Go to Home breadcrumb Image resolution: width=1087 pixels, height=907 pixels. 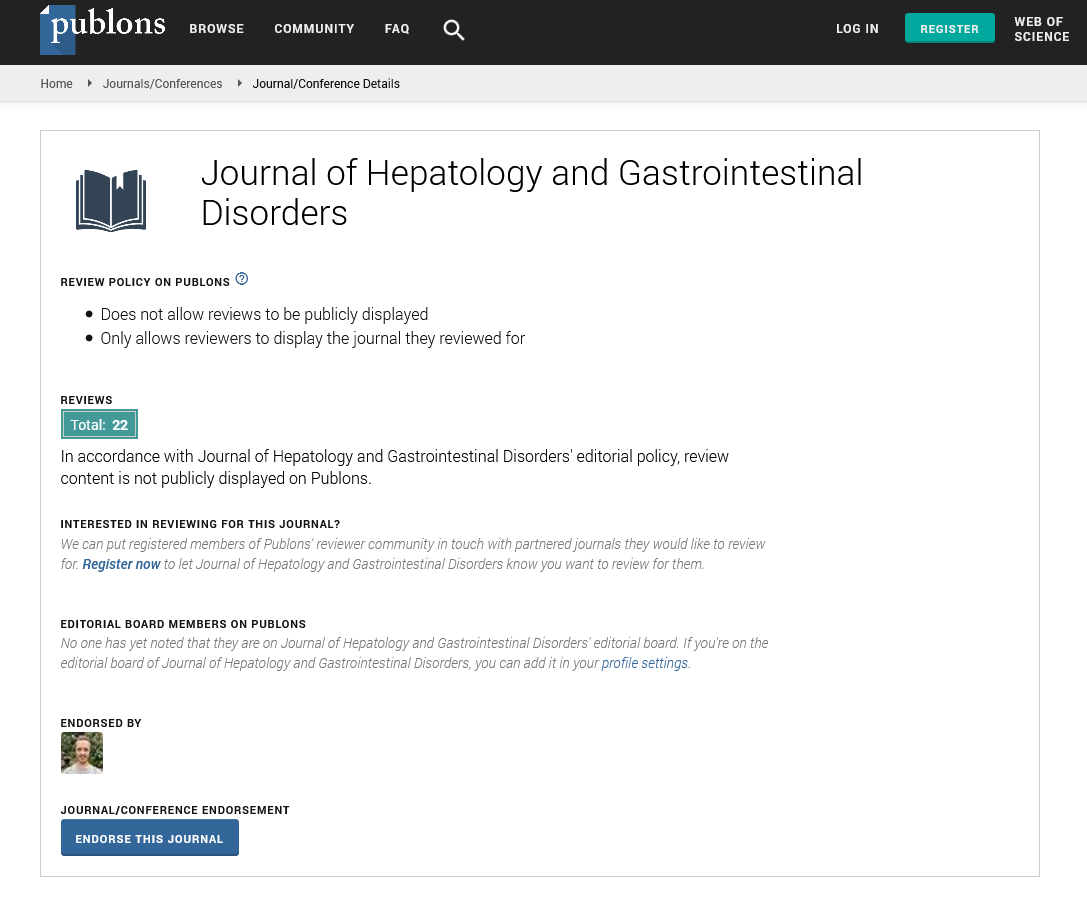pyautogui.click(x=56, y=84)
